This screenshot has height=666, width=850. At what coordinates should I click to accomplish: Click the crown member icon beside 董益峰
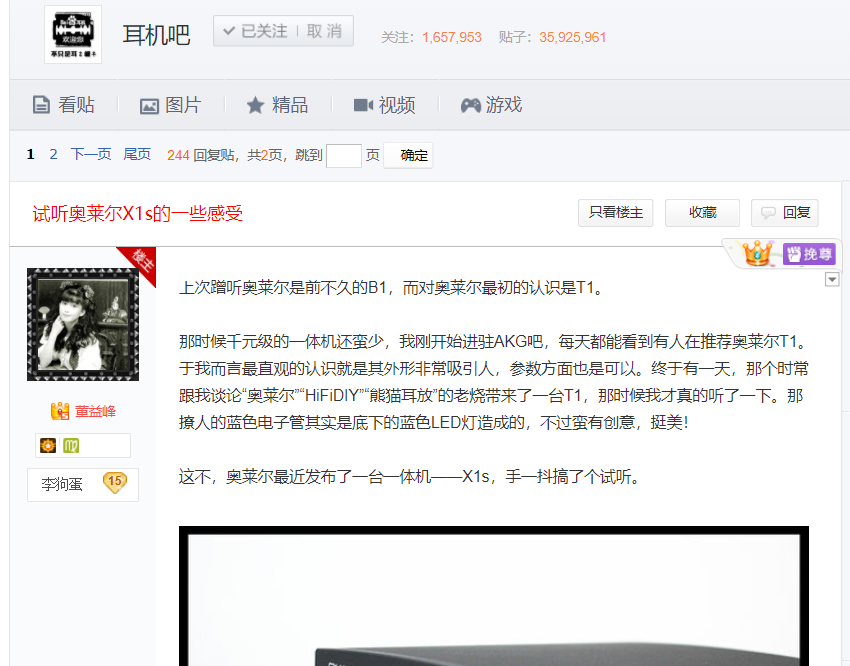(x=60, y=411)
